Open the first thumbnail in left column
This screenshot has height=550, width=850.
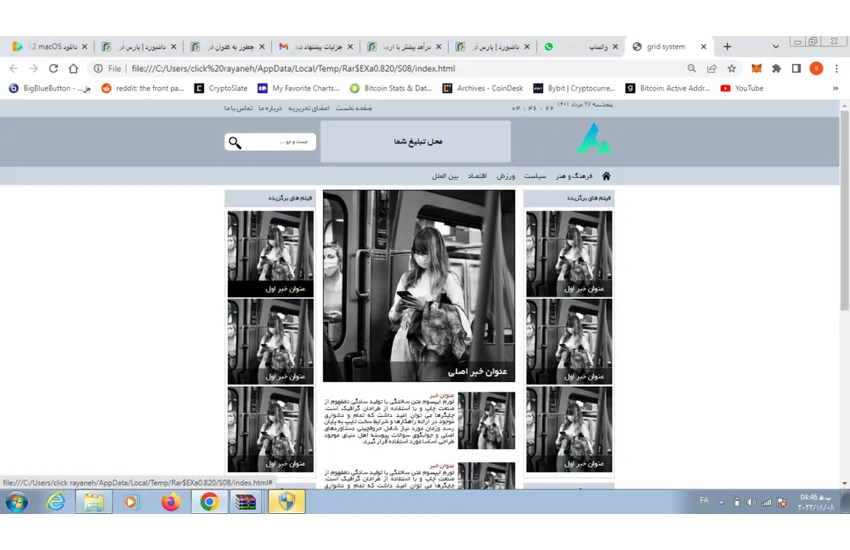click(271, 254)
